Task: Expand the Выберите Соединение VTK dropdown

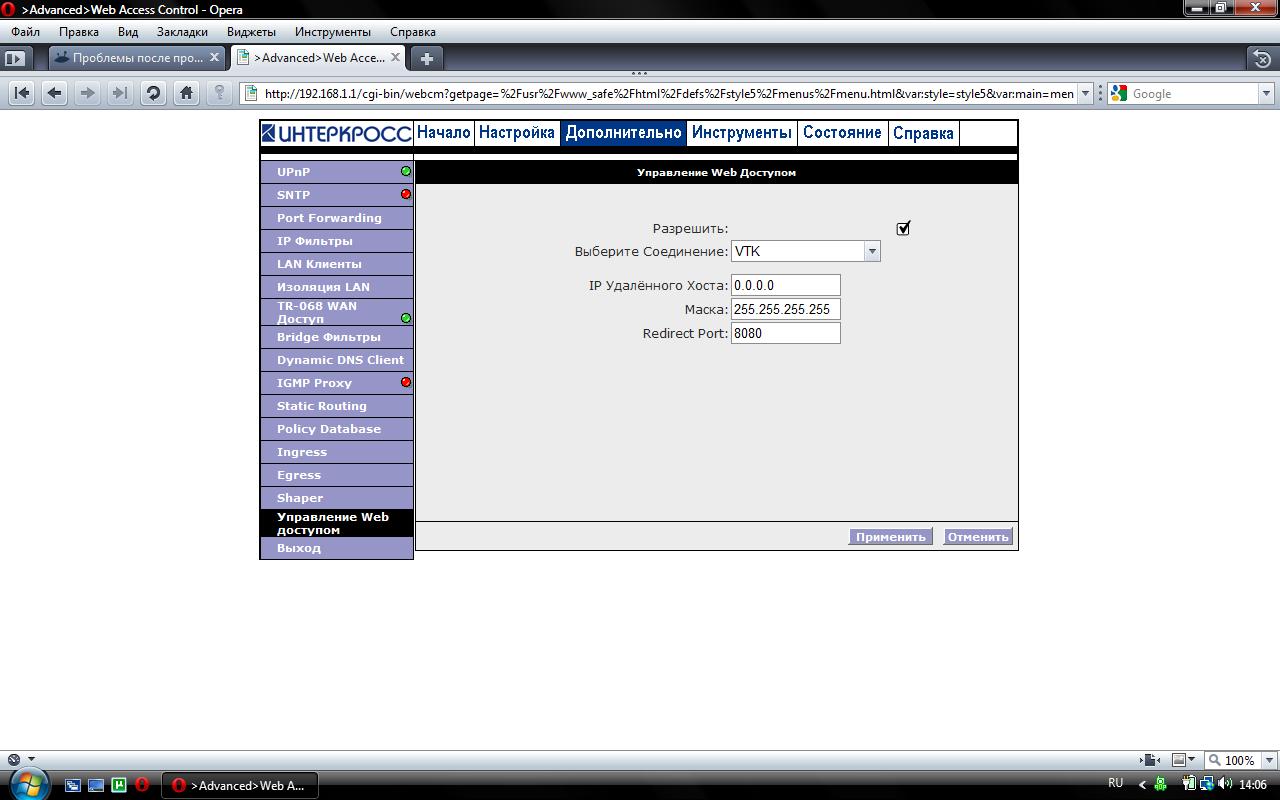Action: [871, 252]
